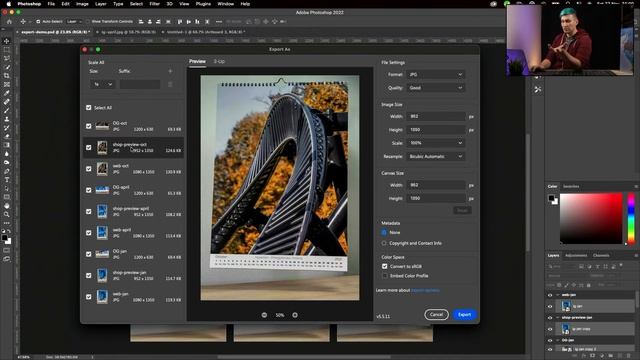Select the None metadata radio button
Viewport: 640px width, 360px height.
[x=384, y=232]
